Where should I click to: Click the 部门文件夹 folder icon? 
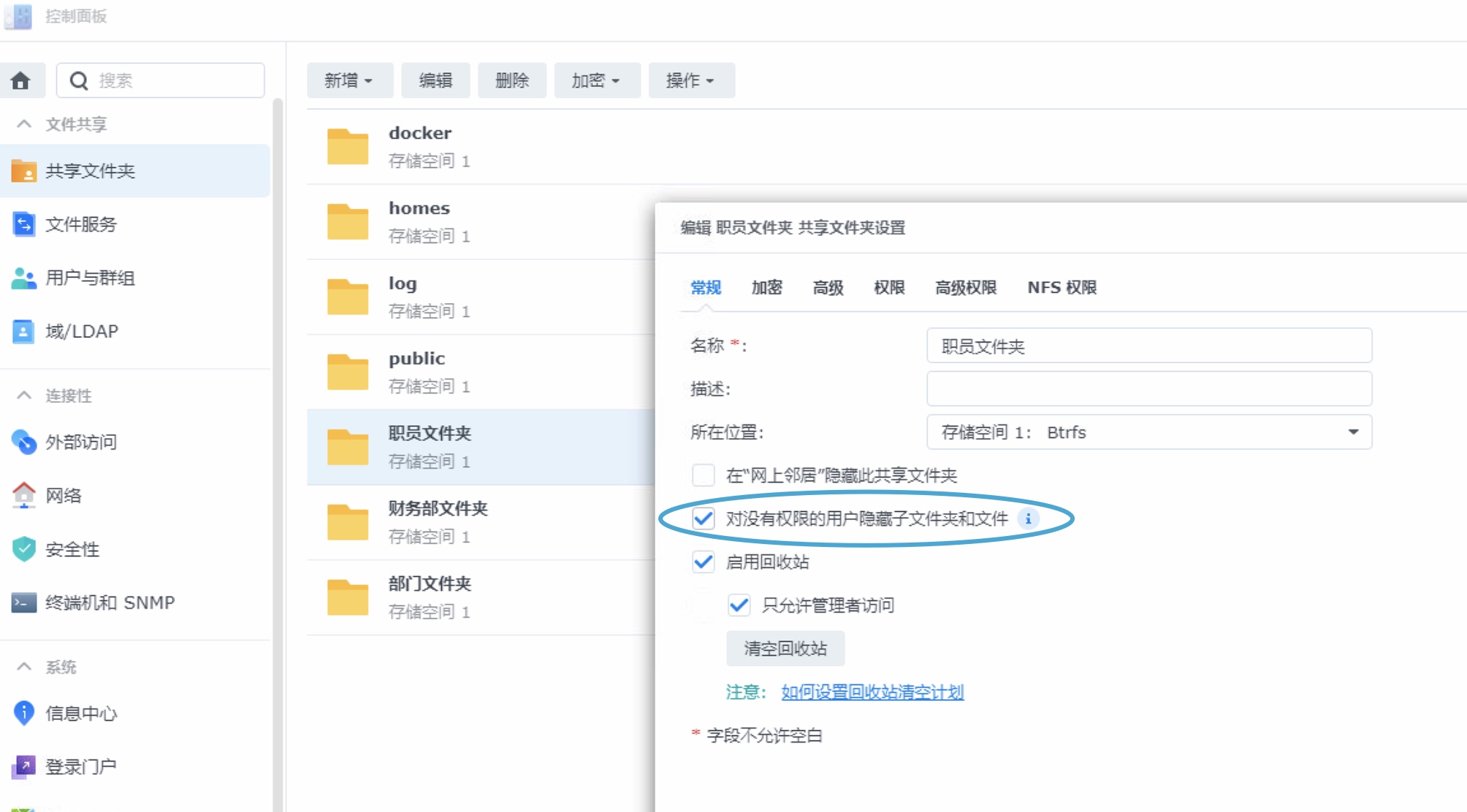[348, 598]
